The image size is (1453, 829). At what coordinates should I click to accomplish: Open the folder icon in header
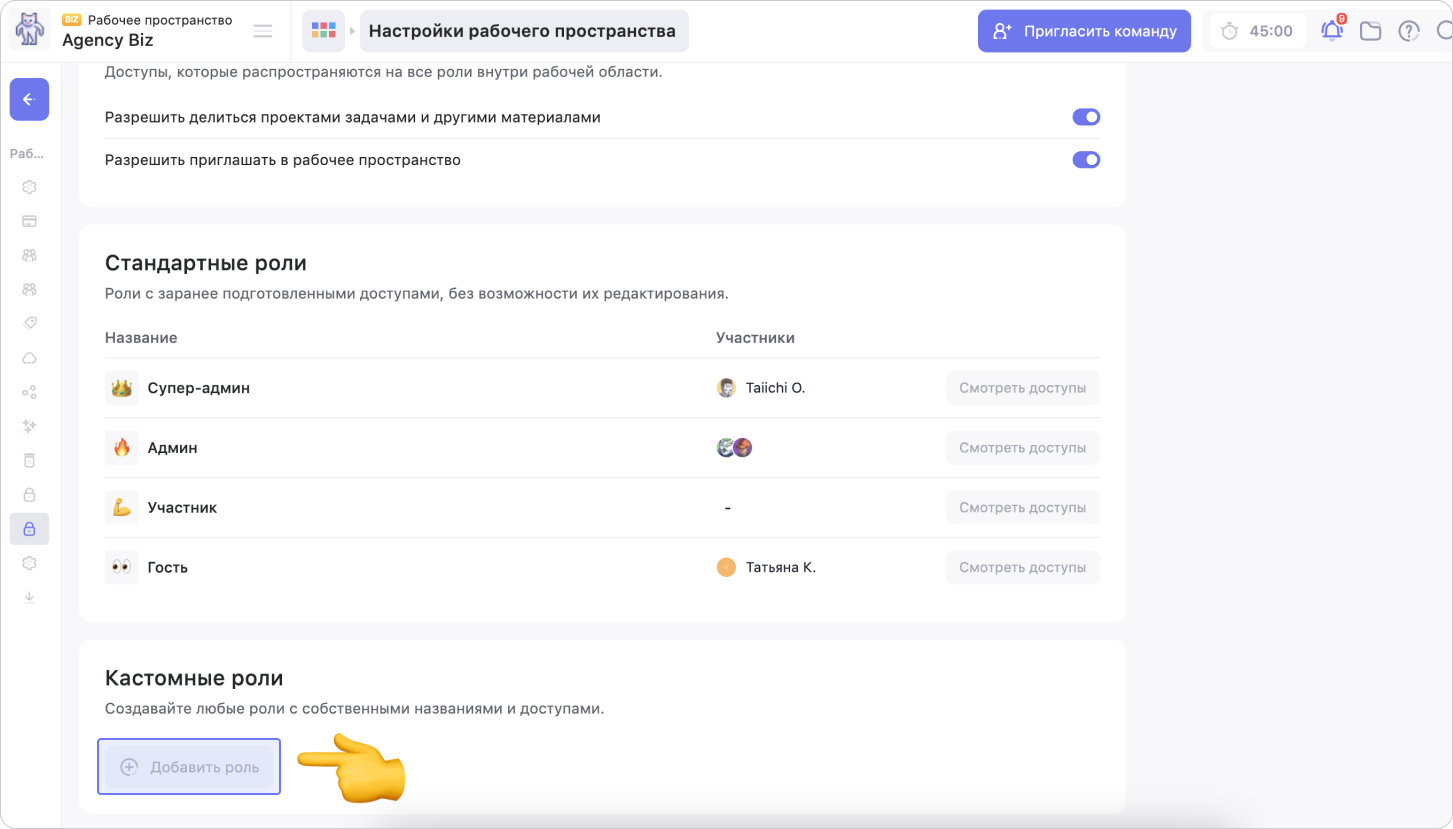(1370, 31)
